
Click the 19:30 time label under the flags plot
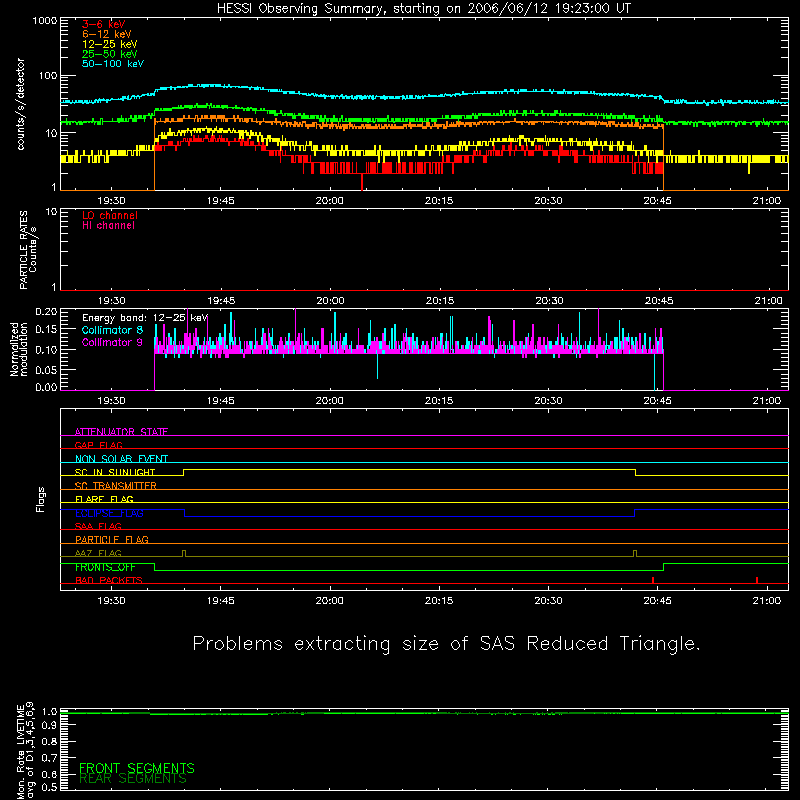(x=111, y=601)
